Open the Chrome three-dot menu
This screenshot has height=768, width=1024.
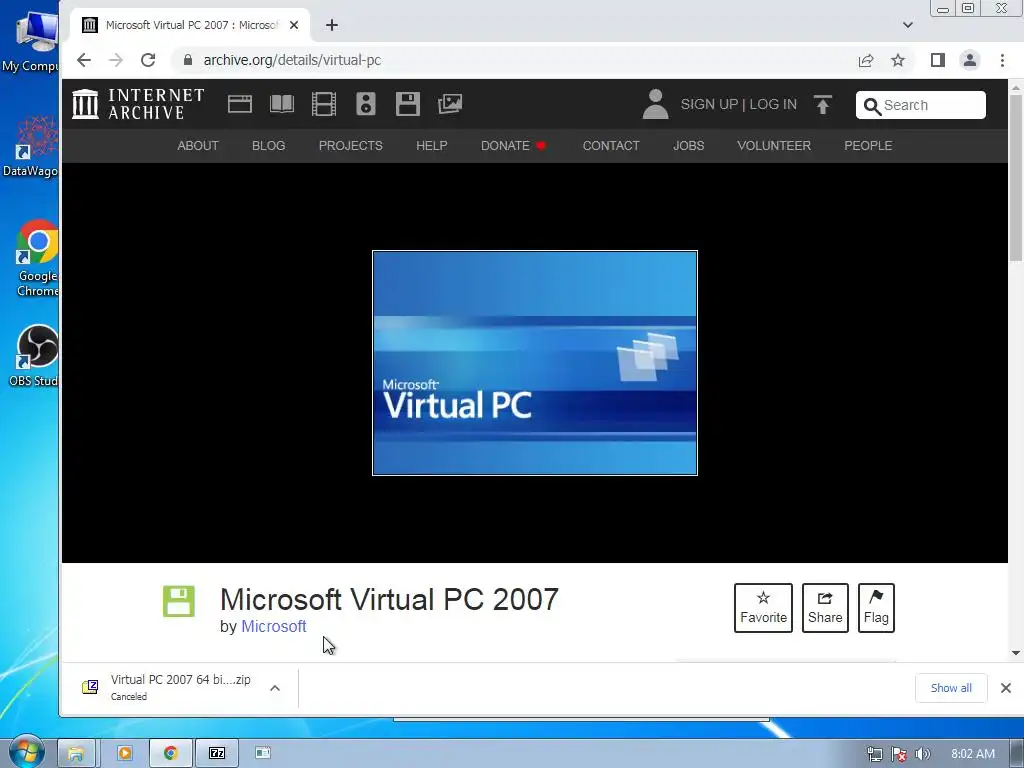(x=1002, y=60)
